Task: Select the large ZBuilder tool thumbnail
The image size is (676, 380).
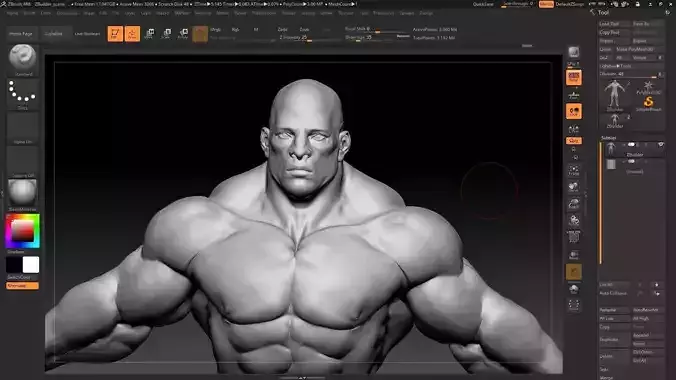Action: [615, 96]
